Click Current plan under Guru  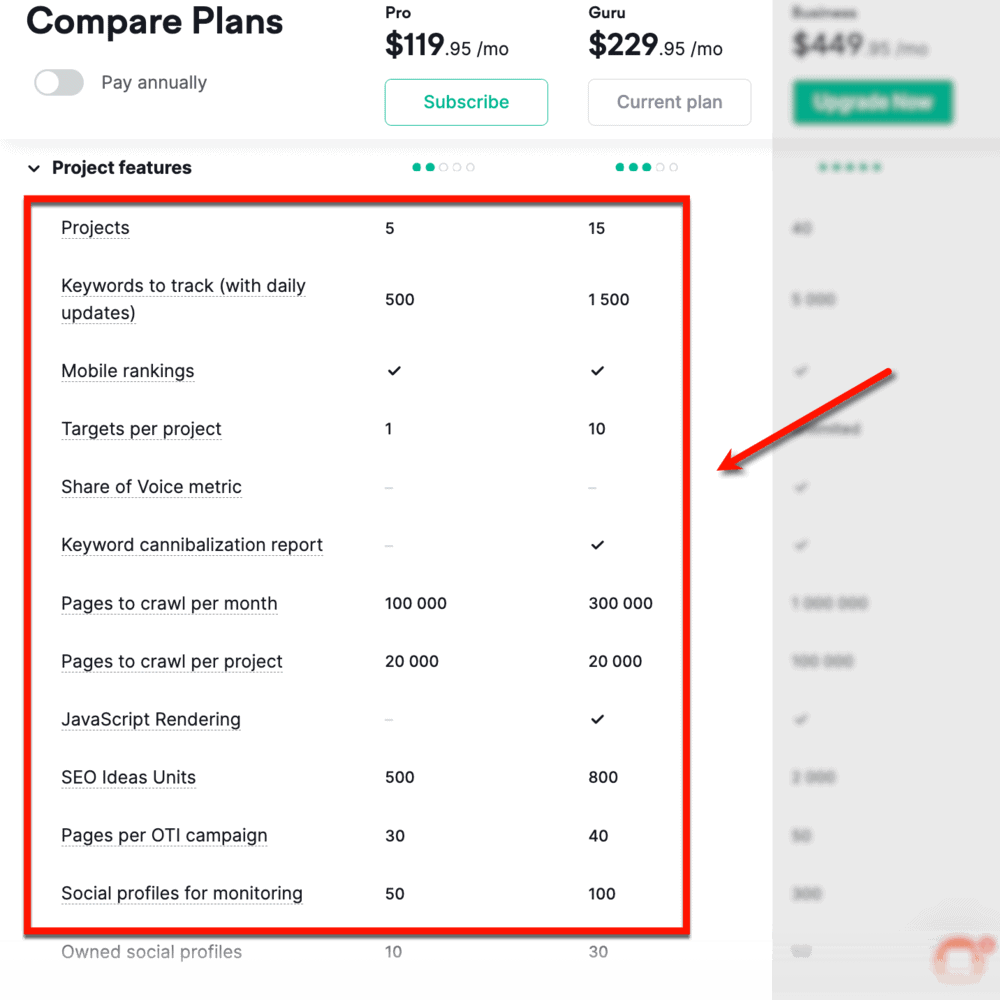(x=669, y=102)
